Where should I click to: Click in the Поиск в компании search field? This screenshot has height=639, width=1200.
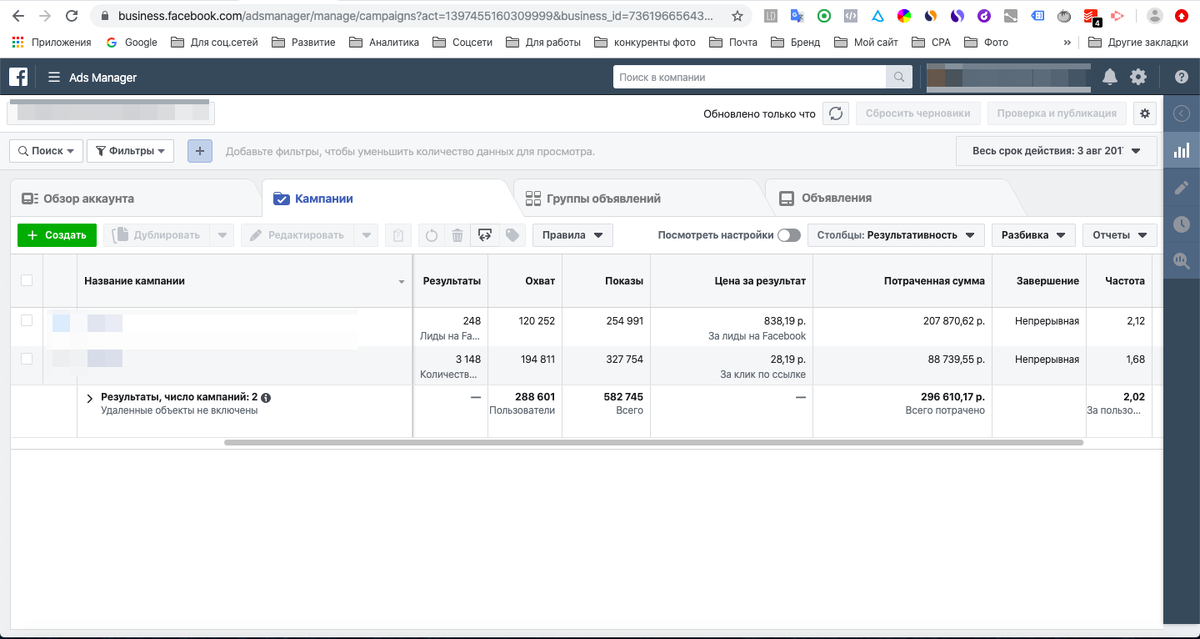point(750,77)
